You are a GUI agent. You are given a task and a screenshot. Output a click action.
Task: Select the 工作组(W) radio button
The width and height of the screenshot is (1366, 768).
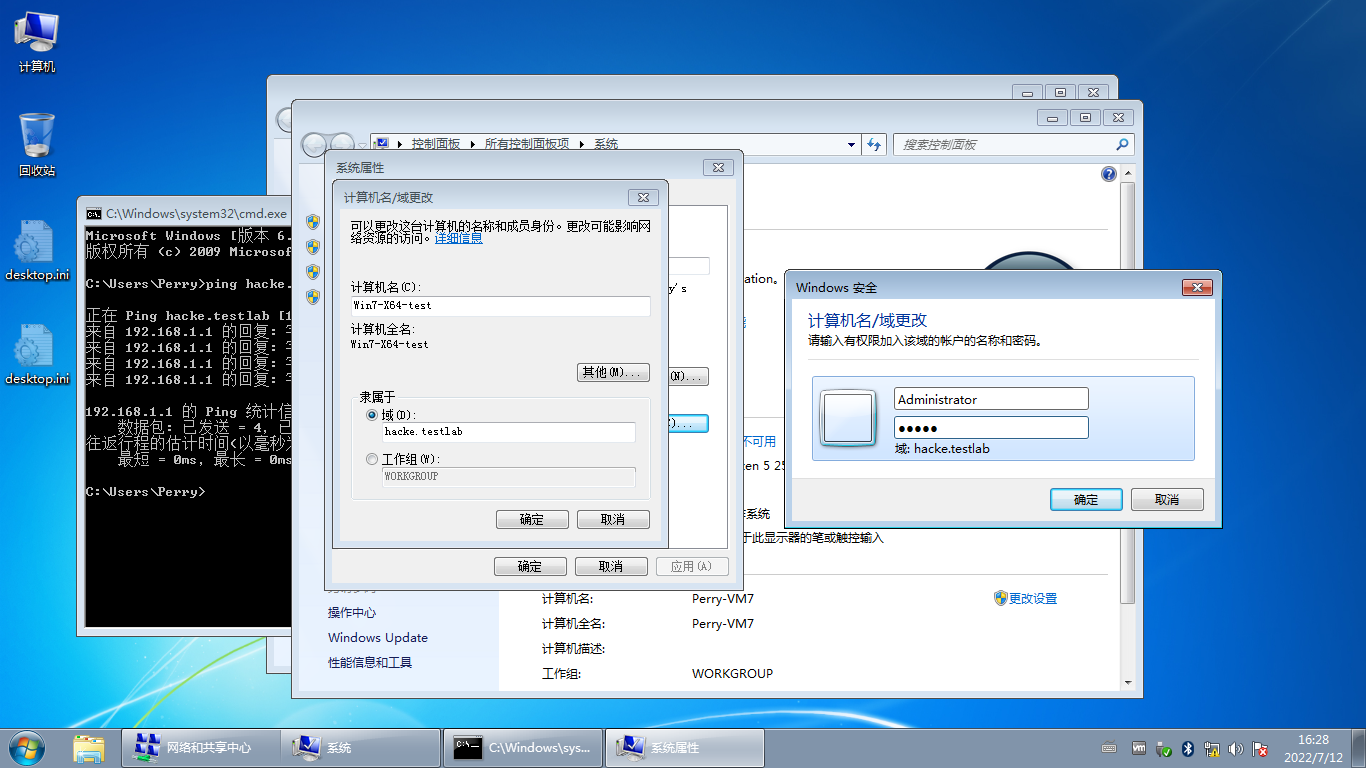click(x=371, y=458)
